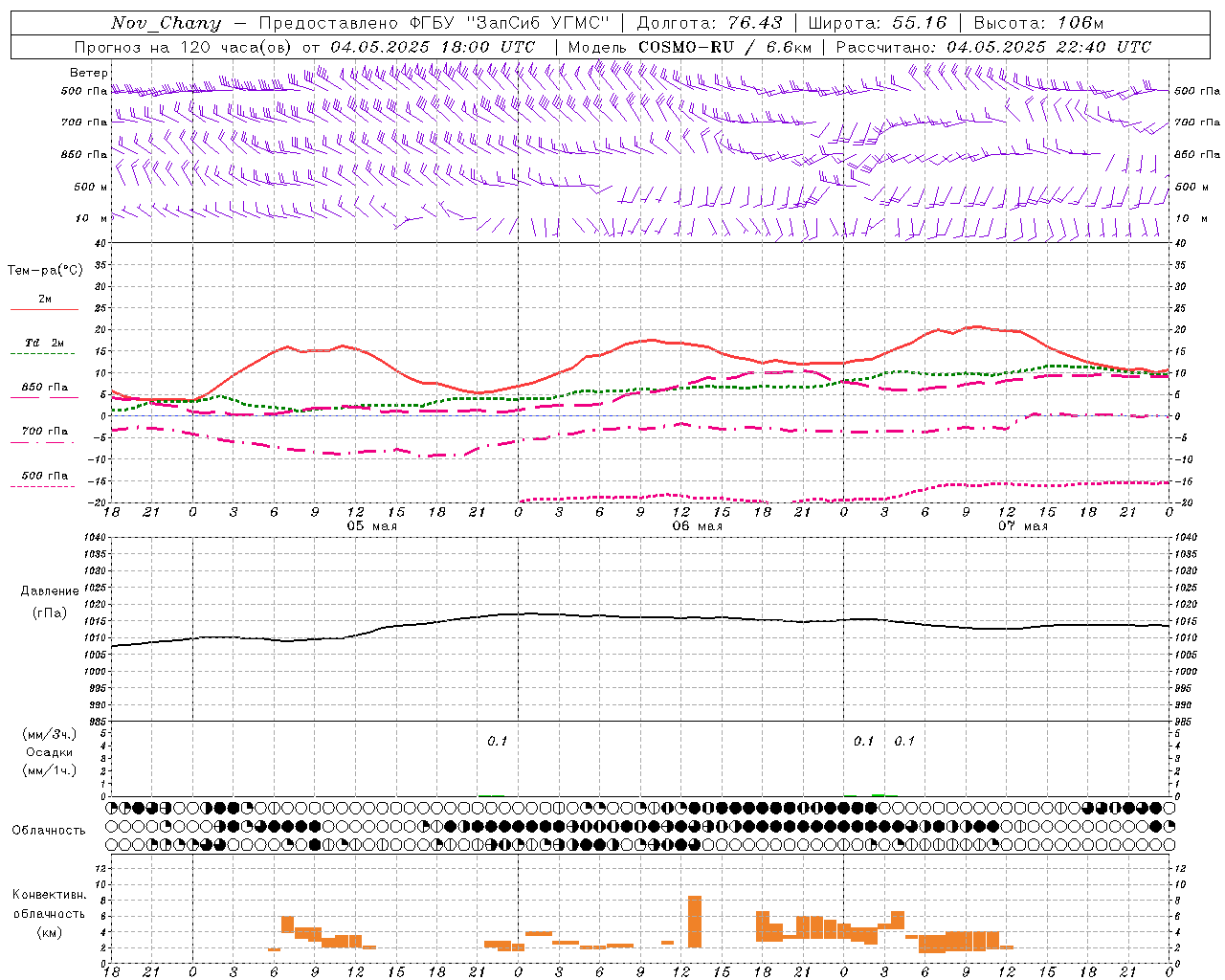Click the Облачность cloud cover label
This screenshot has width=1225, height=980.
49,831
